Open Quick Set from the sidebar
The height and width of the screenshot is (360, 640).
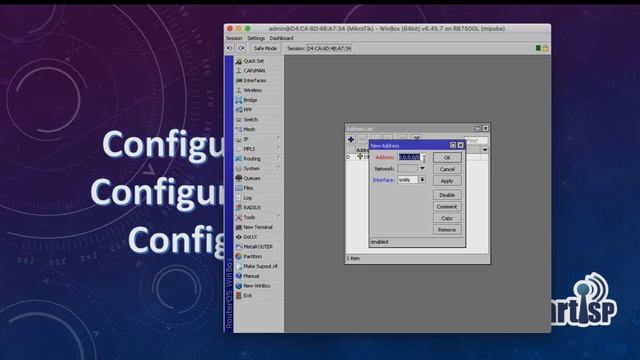pyautogui.click(x=259, y=61)
